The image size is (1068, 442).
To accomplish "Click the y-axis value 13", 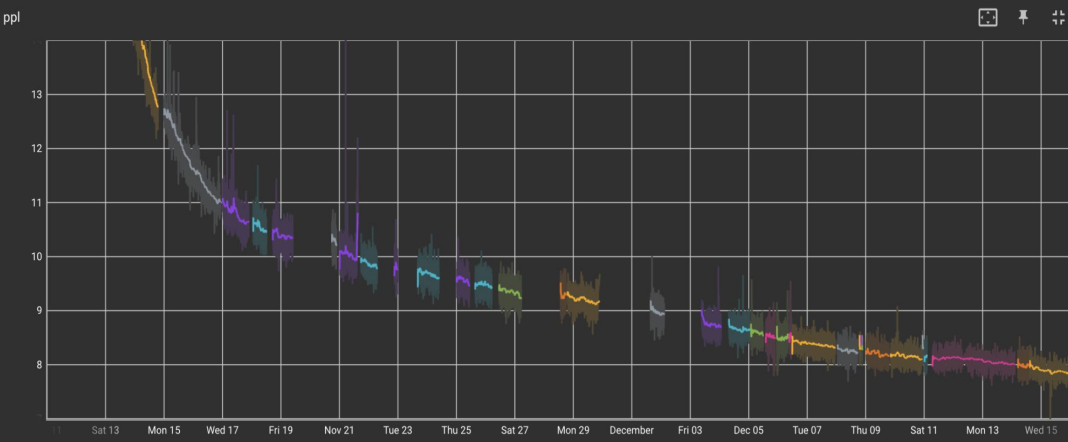I will [x=35, y=95].
